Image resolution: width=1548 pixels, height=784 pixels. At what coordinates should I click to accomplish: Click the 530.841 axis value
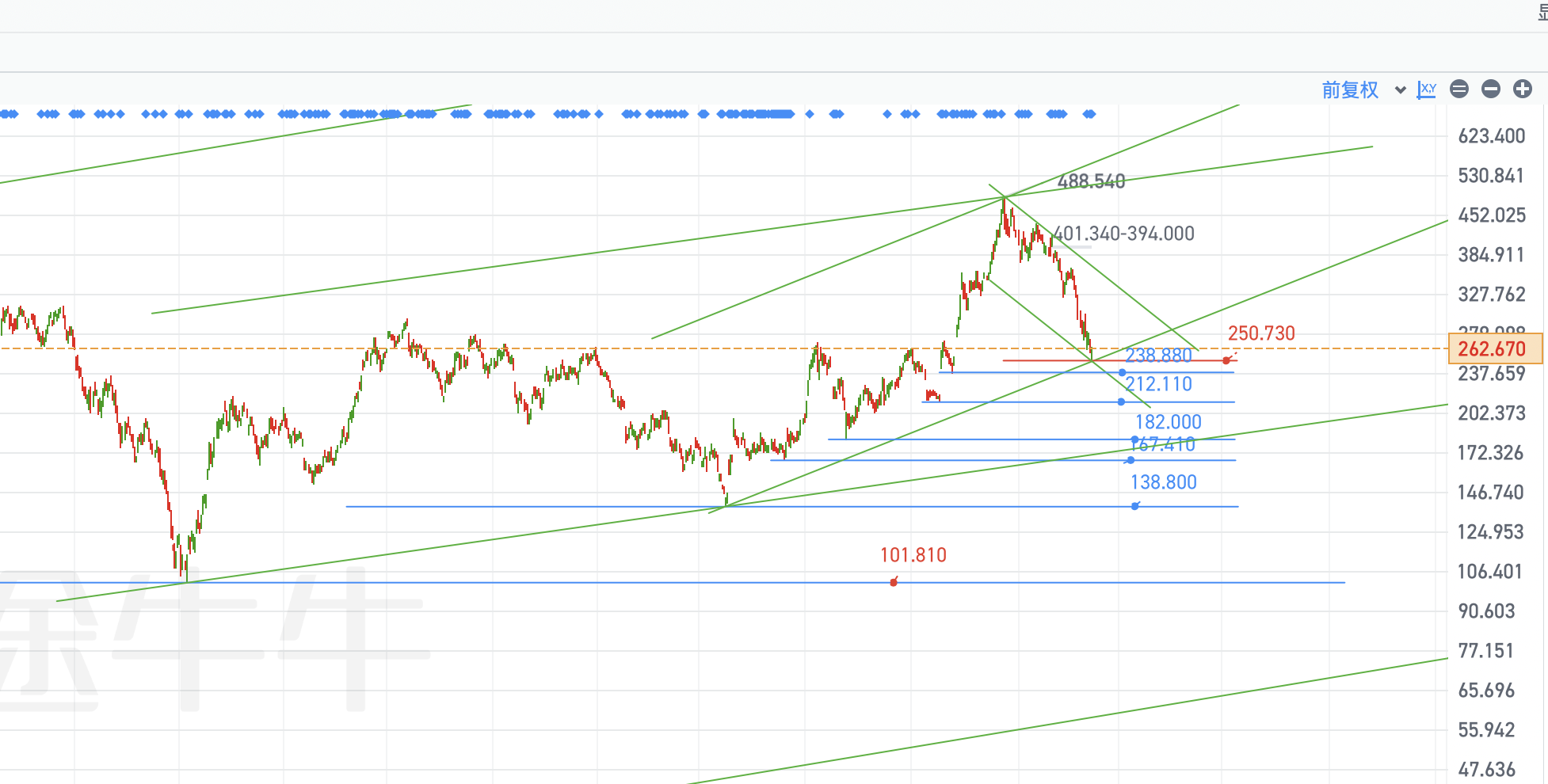pos(1491,176)
